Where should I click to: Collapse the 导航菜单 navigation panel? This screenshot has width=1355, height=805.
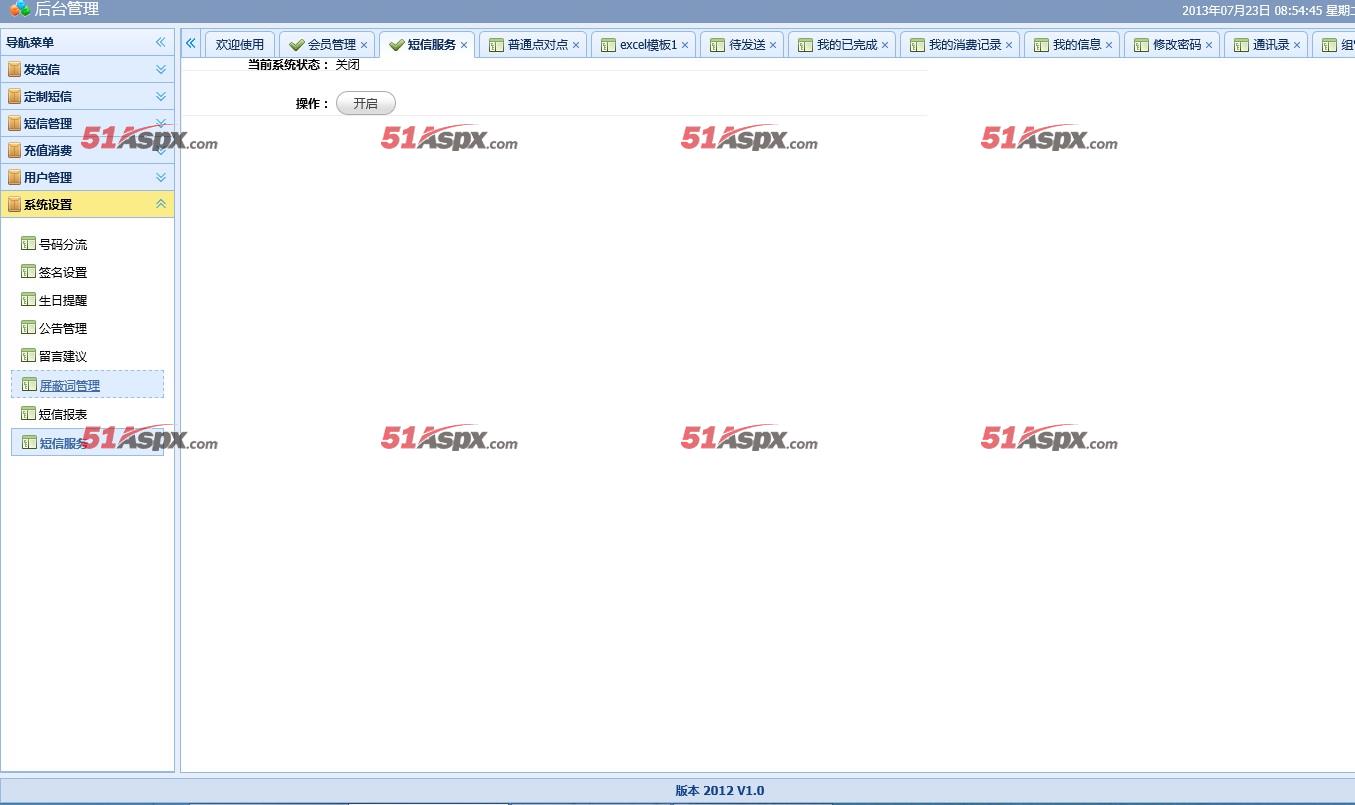[x=160, y=42]
